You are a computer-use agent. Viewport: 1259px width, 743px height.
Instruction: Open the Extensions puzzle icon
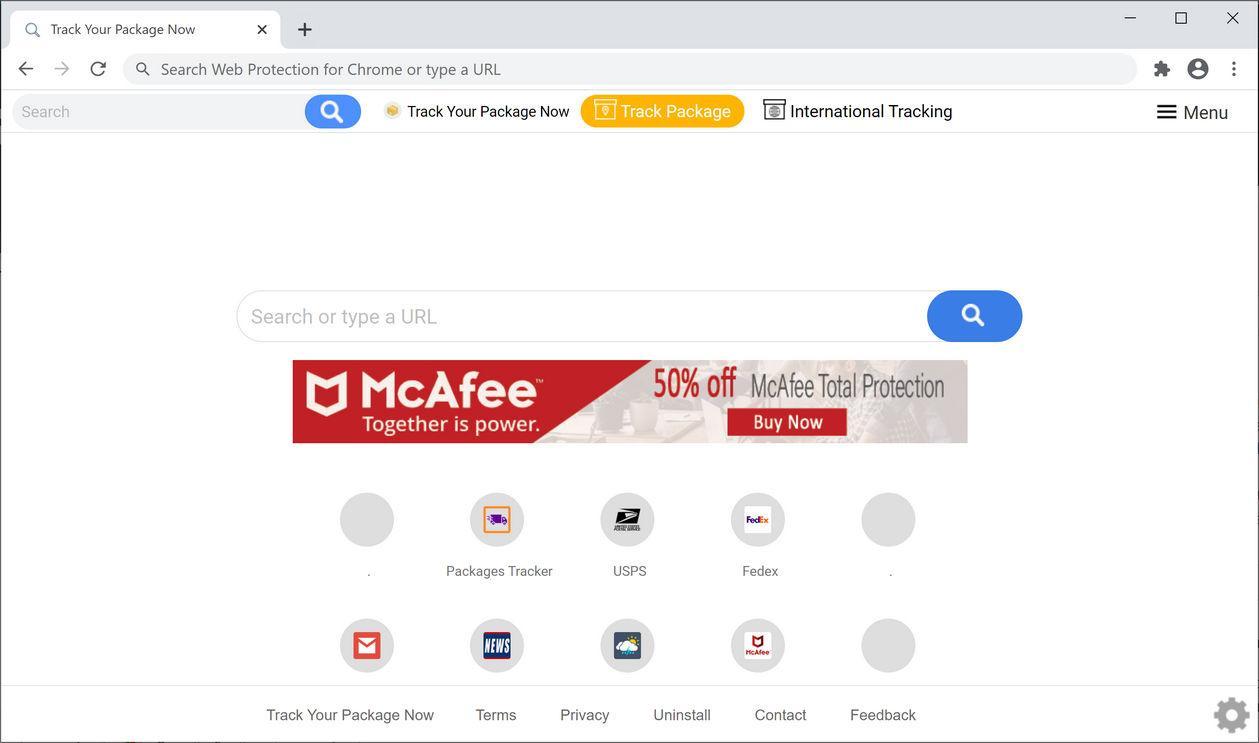(x=1162, y=69)
